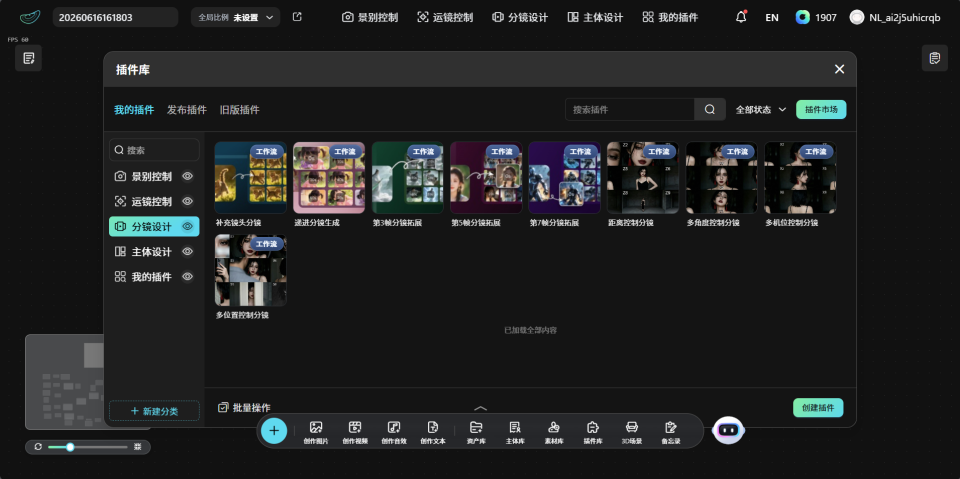Select the 创作音效 tool icon
The image size is (960, 479).
pyautogui.click(x=394, y=428)
